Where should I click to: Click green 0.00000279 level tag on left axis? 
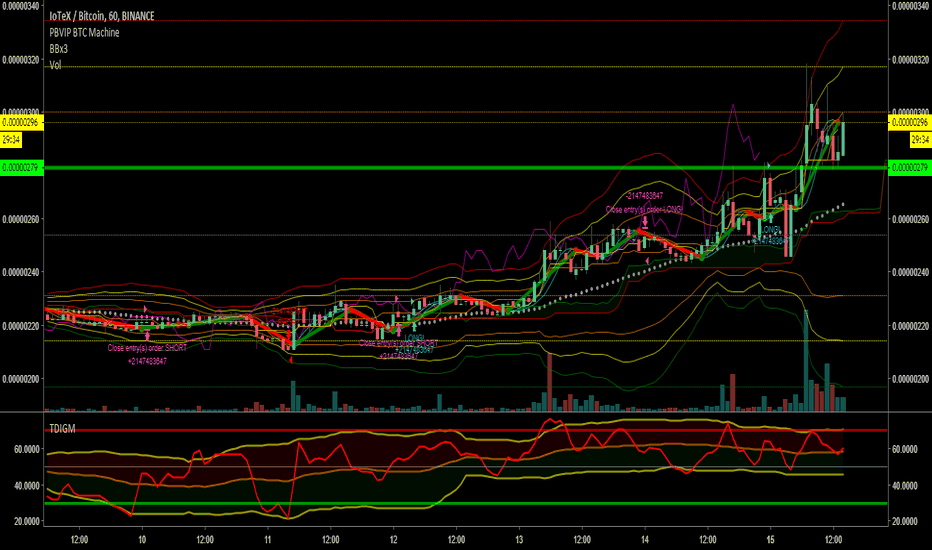pyautogui.click(x=21, y=168)
